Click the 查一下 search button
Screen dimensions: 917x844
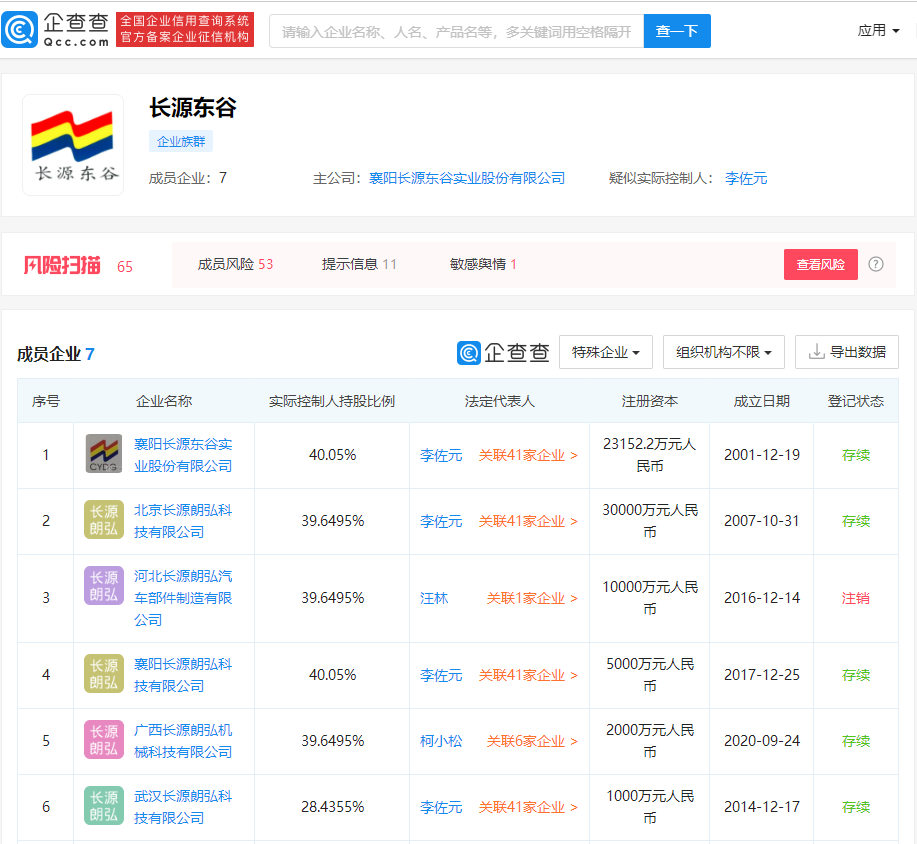tap(677, 31)
